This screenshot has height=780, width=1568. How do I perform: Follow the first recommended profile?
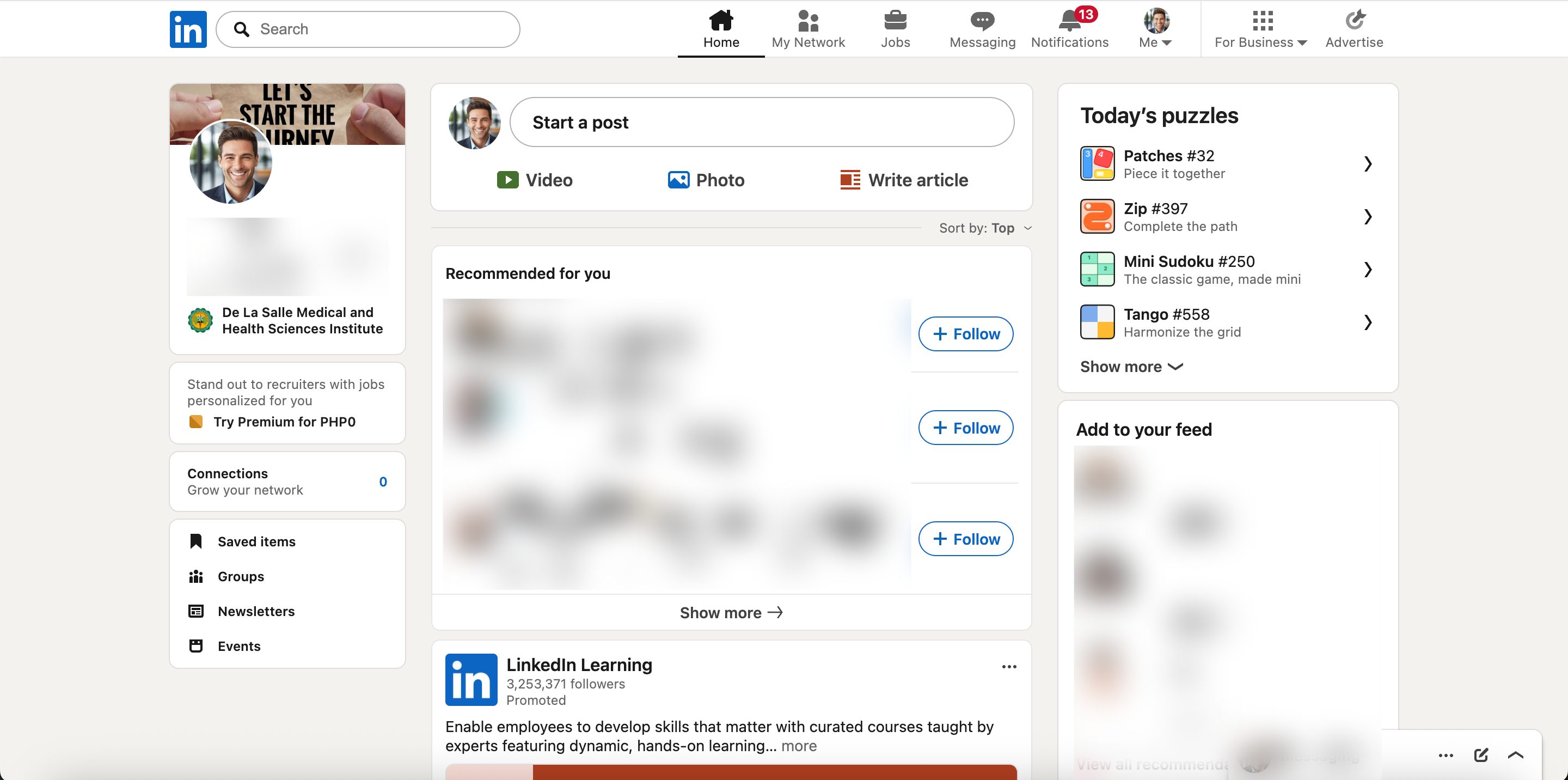click(x=965, y=334)
